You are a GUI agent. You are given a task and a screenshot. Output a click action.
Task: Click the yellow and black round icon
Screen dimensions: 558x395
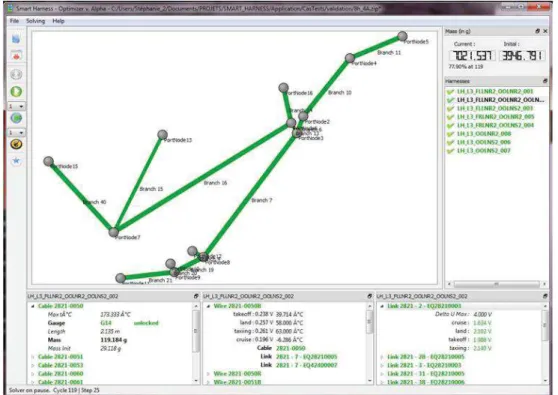16,144
